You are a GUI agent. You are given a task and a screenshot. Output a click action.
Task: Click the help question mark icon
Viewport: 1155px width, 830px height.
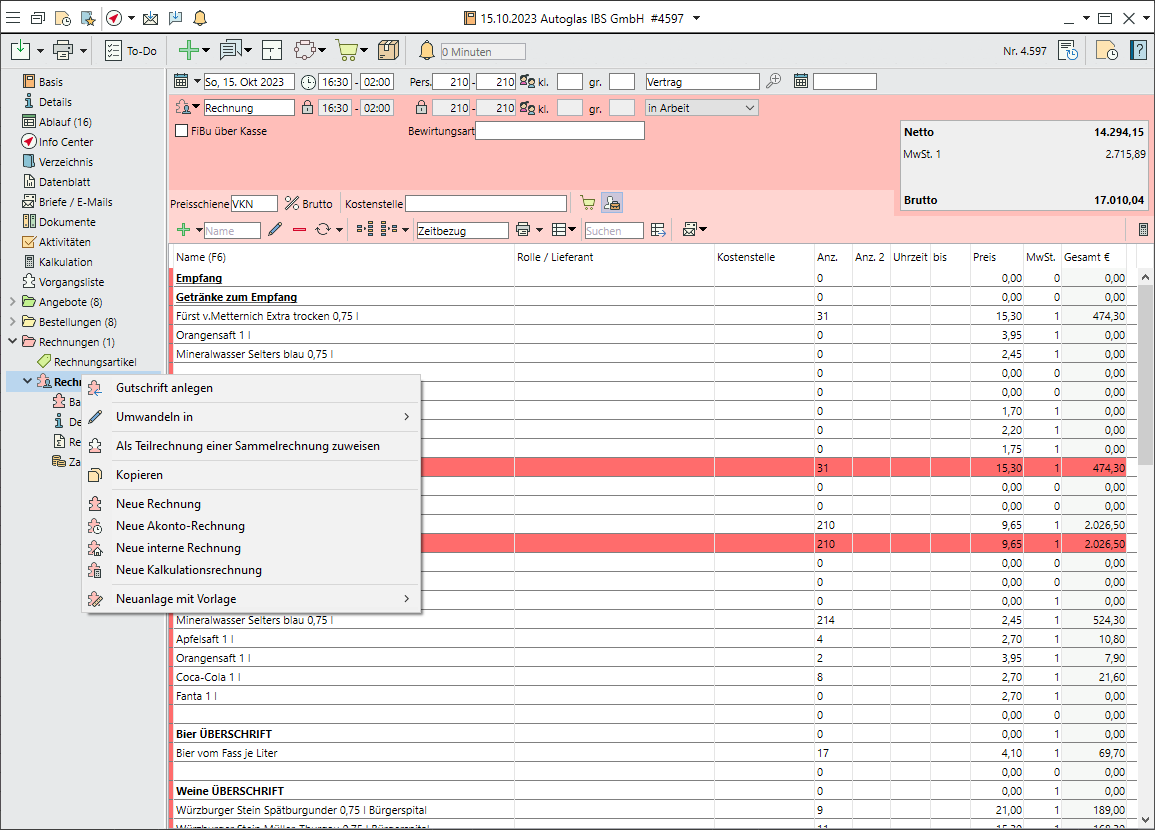click(x=1138, y=51)
